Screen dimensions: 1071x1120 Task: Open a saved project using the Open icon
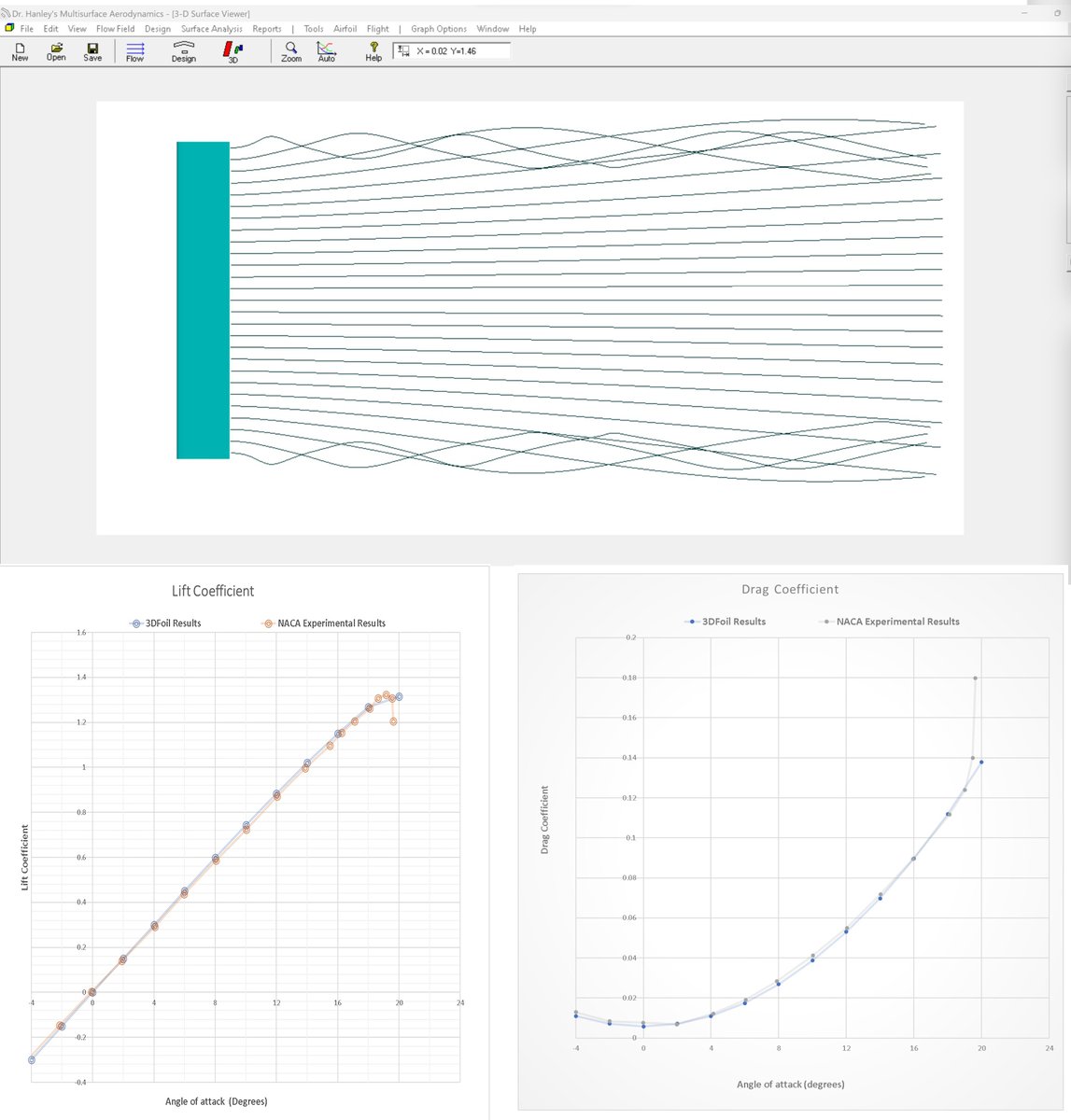[x=55, y=51]
